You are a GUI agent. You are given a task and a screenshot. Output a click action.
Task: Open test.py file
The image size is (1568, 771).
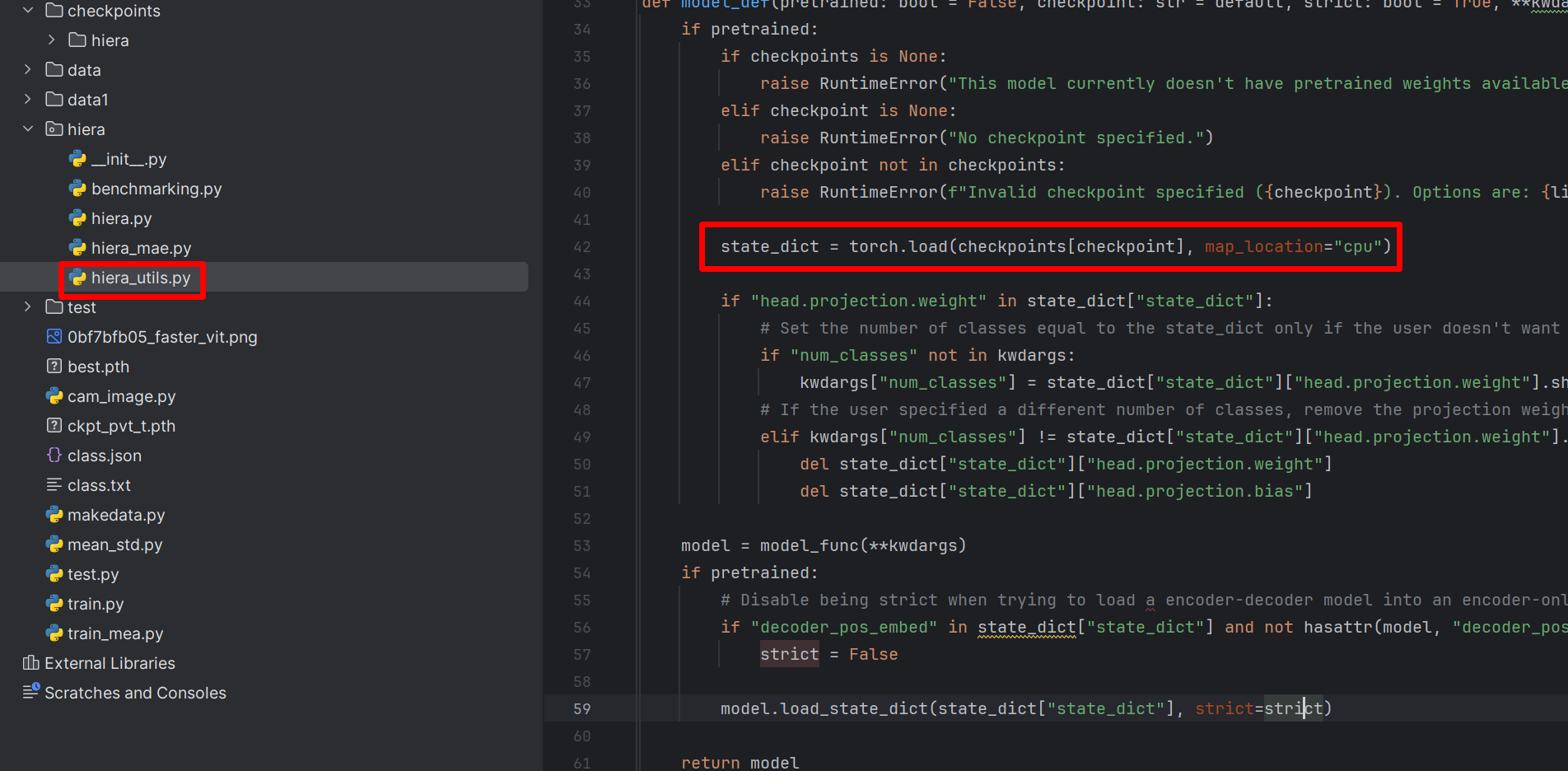tap(93, 574)
